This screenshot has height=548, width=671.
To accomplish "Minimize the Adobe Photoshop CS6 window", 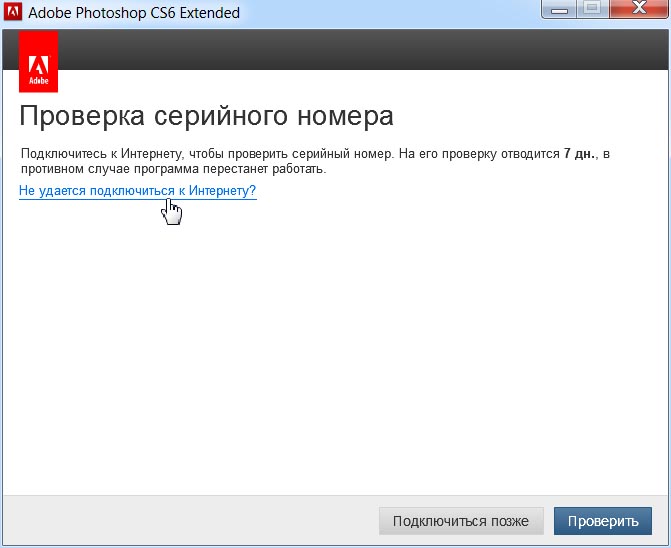I will click(x=559, y=8).
